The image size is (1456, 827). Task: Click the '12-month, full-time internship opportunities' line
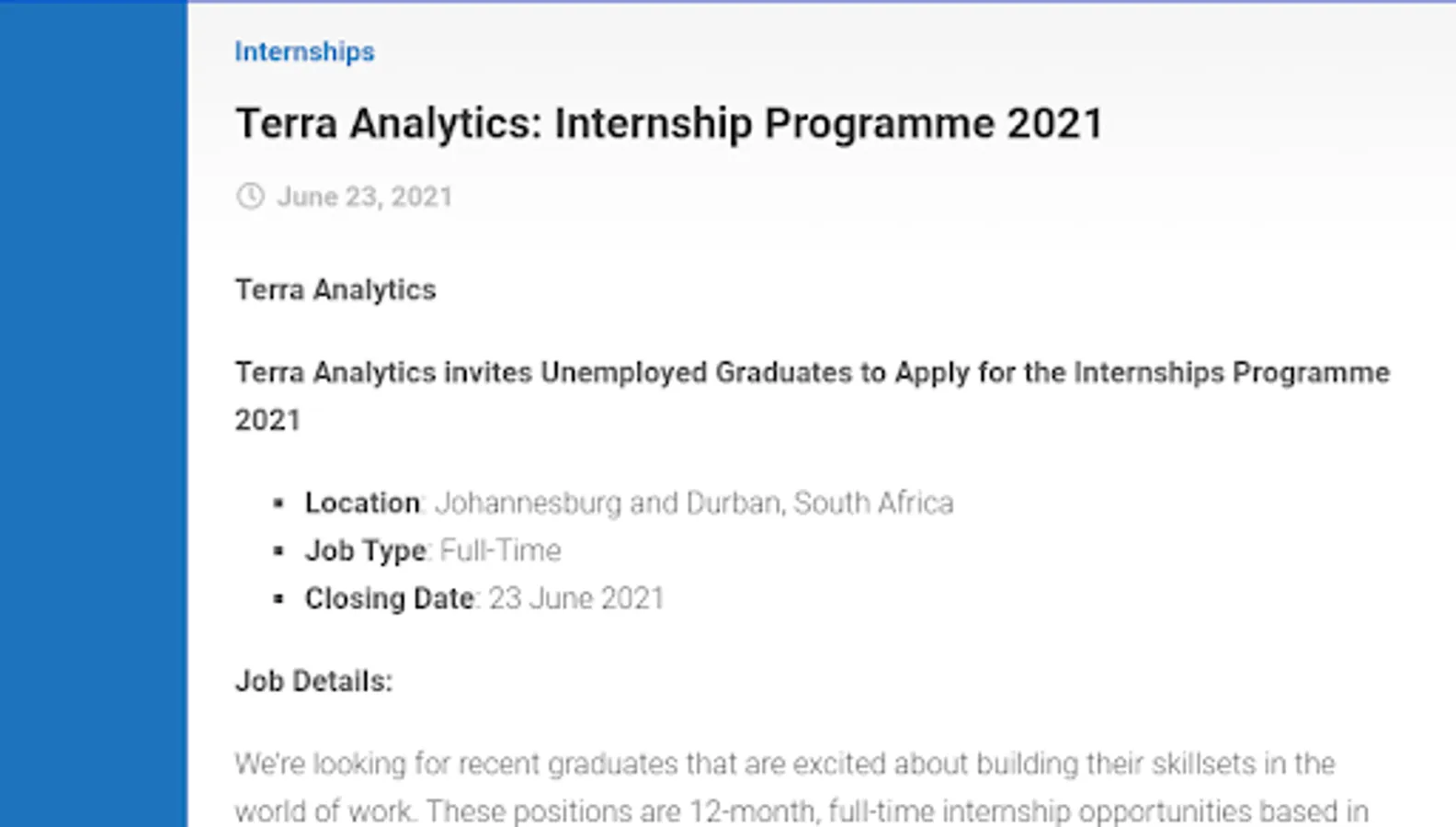(801, 812)
